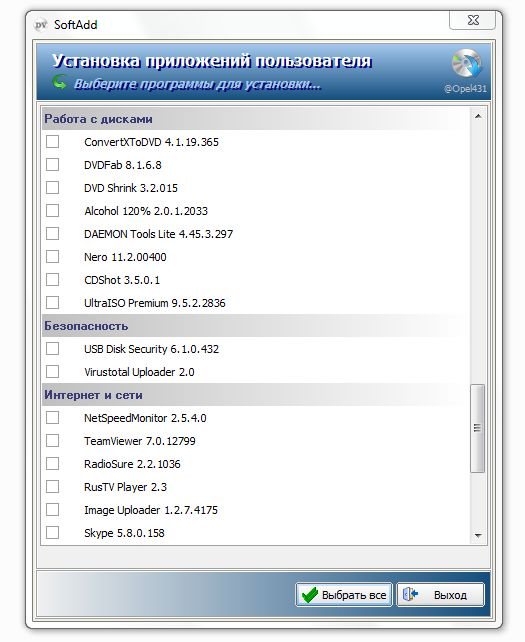The image size is (525, 642).
Task: Mark UltraISO Premium 9.5.2.2836 for installation
Action: click(52, 303)
